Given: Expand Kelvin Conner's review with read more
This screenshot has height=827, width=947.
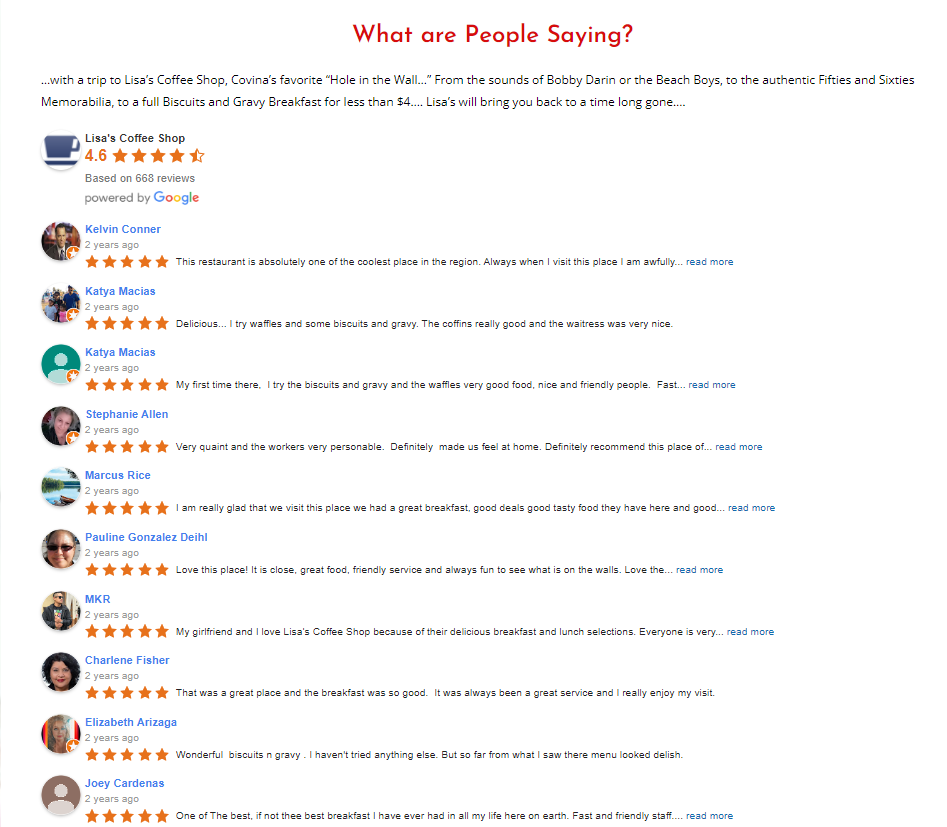Looking at the screenshot, I should click(709, 262).
